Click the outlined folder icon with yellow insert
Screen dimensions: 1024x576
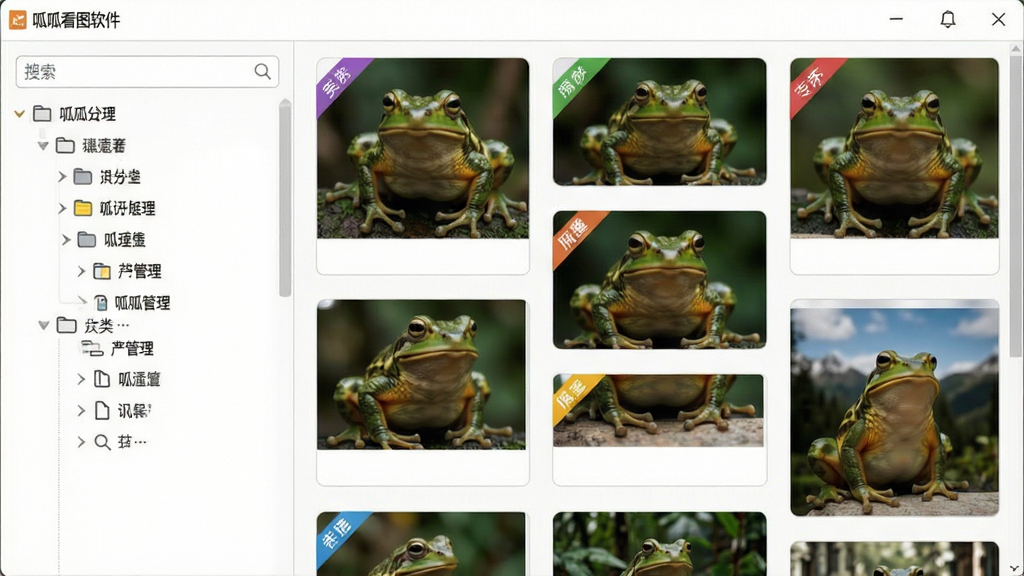pyautogui.click(x=102, y=271)
